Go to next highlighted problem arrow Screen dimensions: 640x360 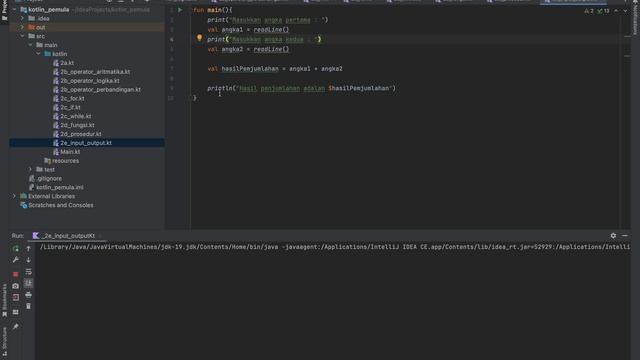point(625,11)
